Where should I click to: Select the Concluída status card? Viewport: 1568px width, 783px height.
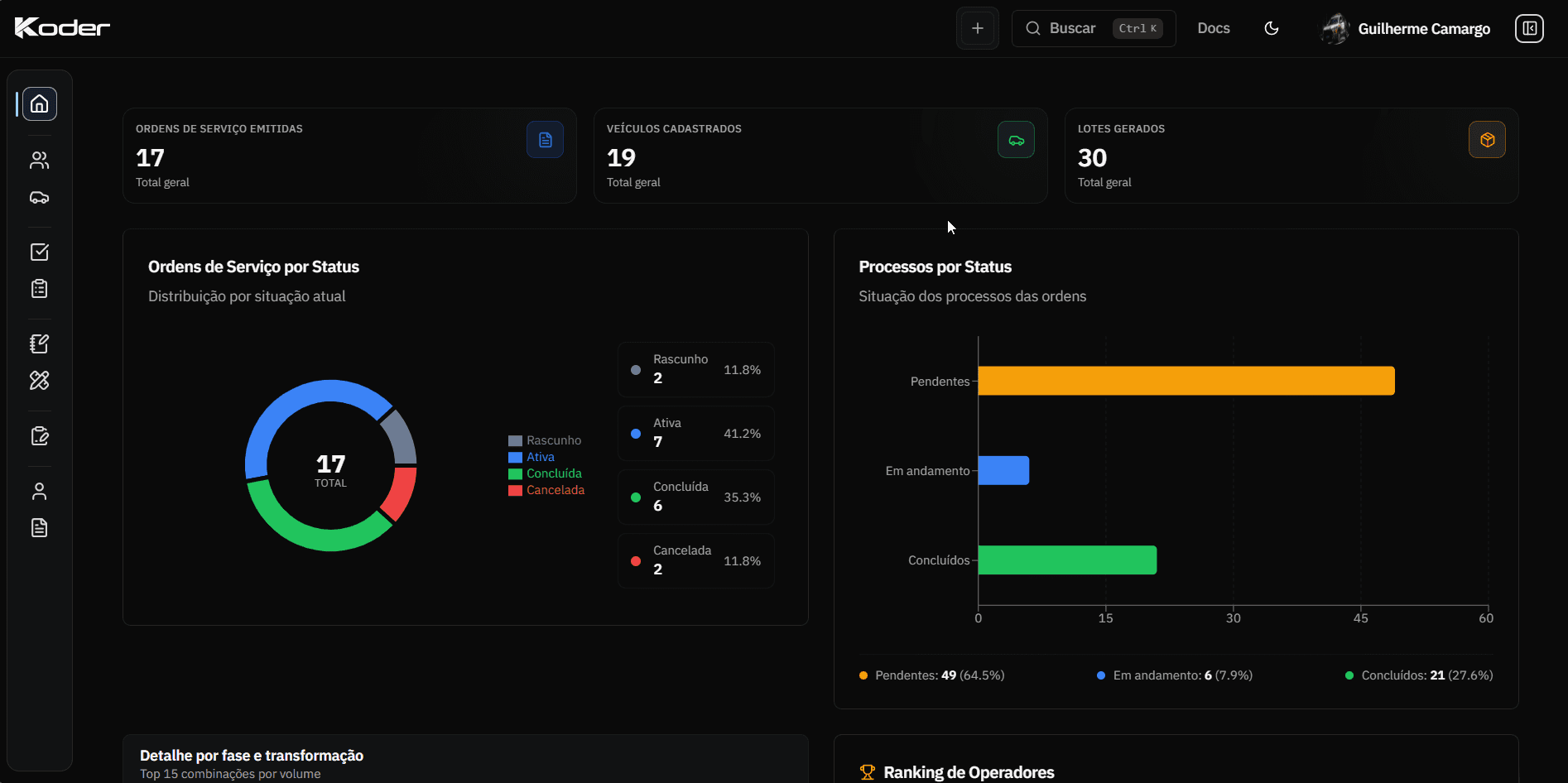click(x=695, y=497)
